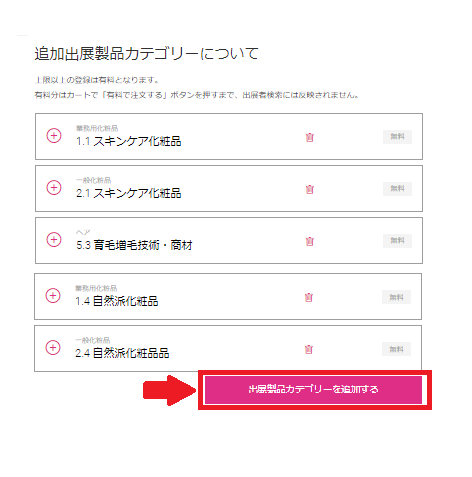The width and height of the screenshot is (472, 477).
Task: Click trash icon for 1.4 自然派化粧品
Action: point(309,297)
